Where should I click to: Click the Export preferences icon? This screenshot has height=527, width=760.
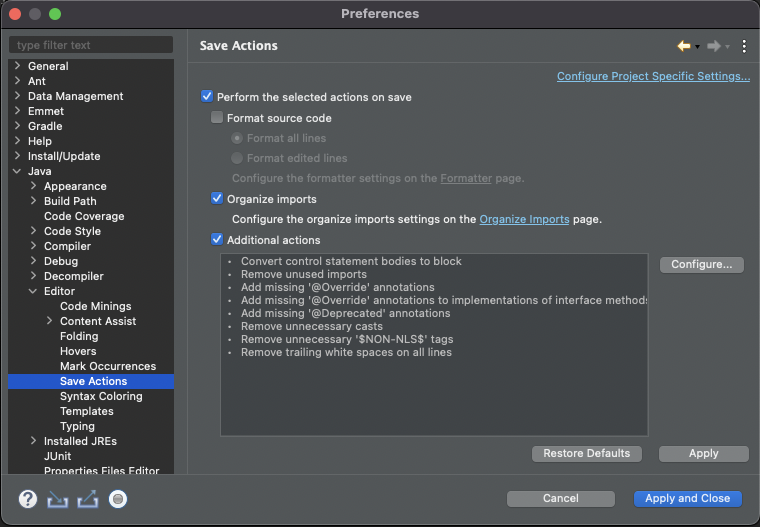pyautogui.click(x=88, y=499)
